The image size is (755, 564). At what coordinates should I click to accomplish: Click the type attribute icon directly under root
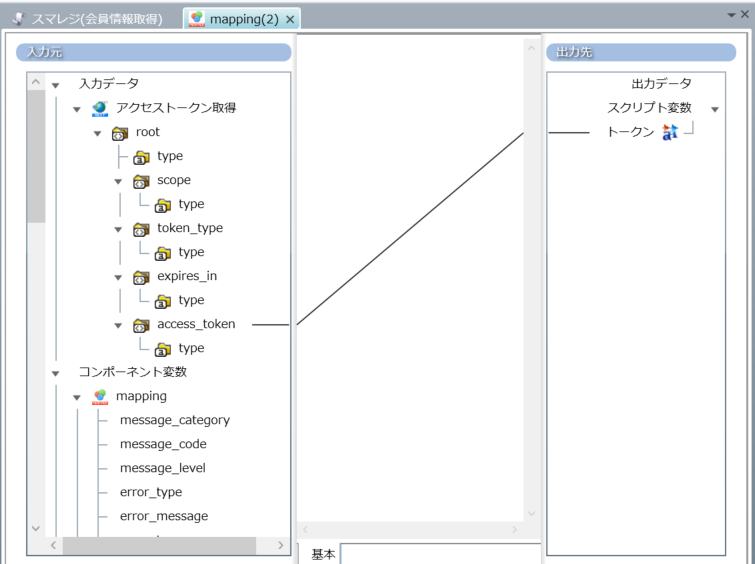(141, 157)
